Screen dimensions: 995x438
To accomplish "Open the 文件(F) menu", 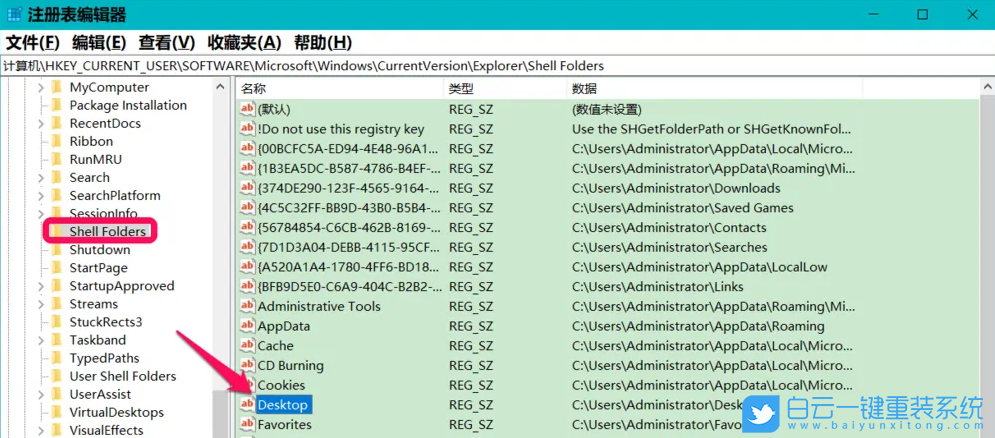I will pos(33,42).
